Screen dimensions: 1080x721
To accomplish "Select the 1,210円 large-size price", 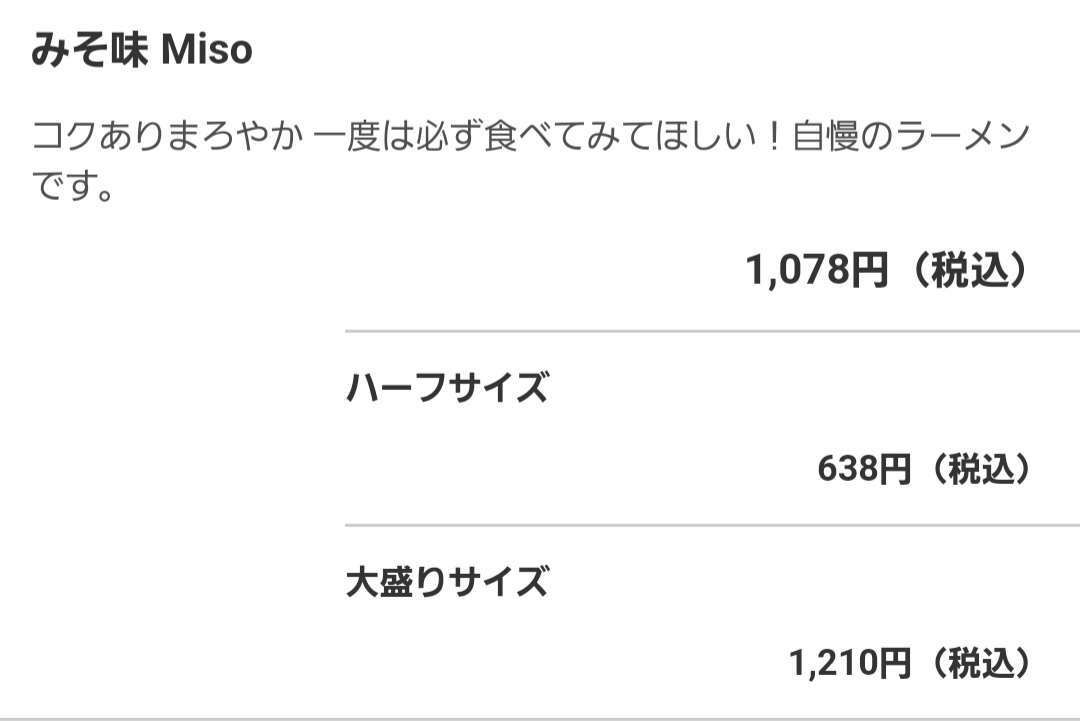I will click(850, 662).
